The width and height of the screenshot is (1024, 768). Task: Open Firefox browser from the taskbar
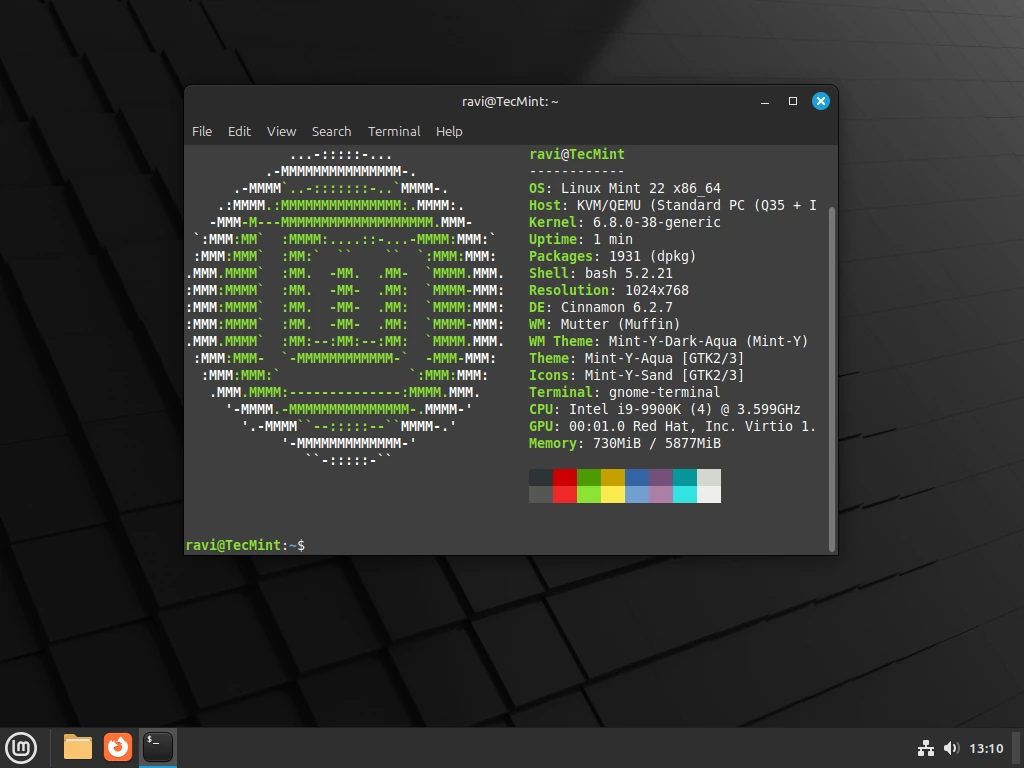coord(118,747)
